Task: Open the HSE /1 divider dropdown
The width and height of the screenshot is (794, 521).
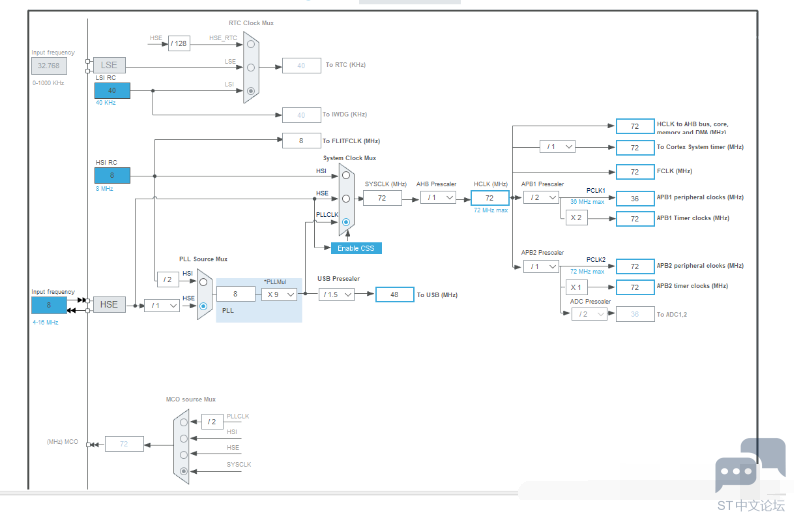Action: (x=162, y=306)
